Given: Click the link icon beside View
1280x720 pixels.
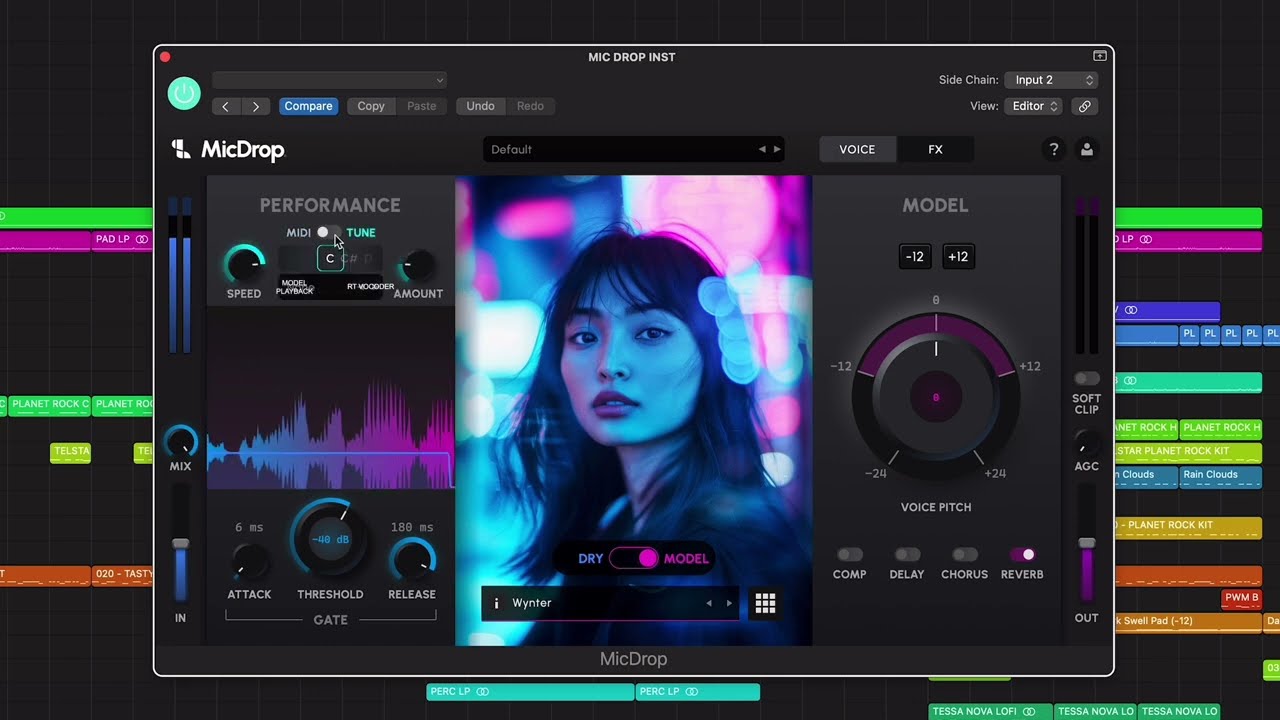Looking at the screenshot, I should click(x=1084, y=106).
